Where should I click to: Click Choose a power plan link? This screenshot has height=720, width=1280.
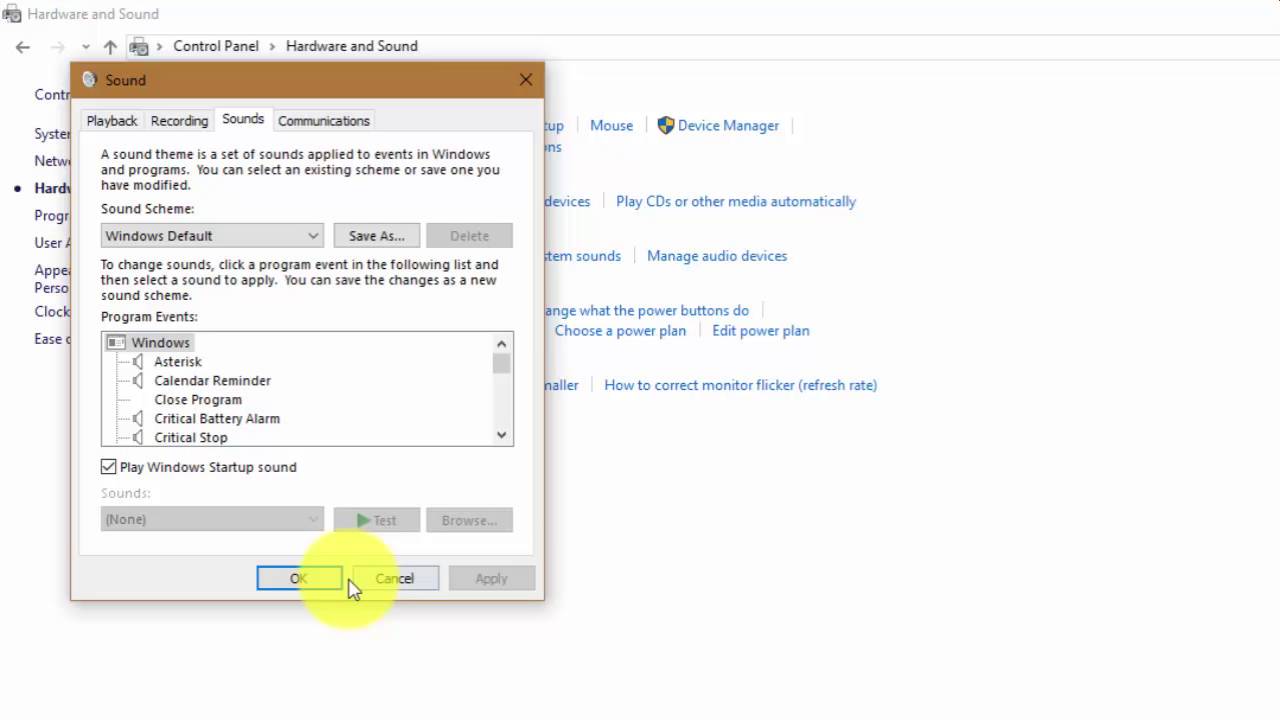point(620,330)
